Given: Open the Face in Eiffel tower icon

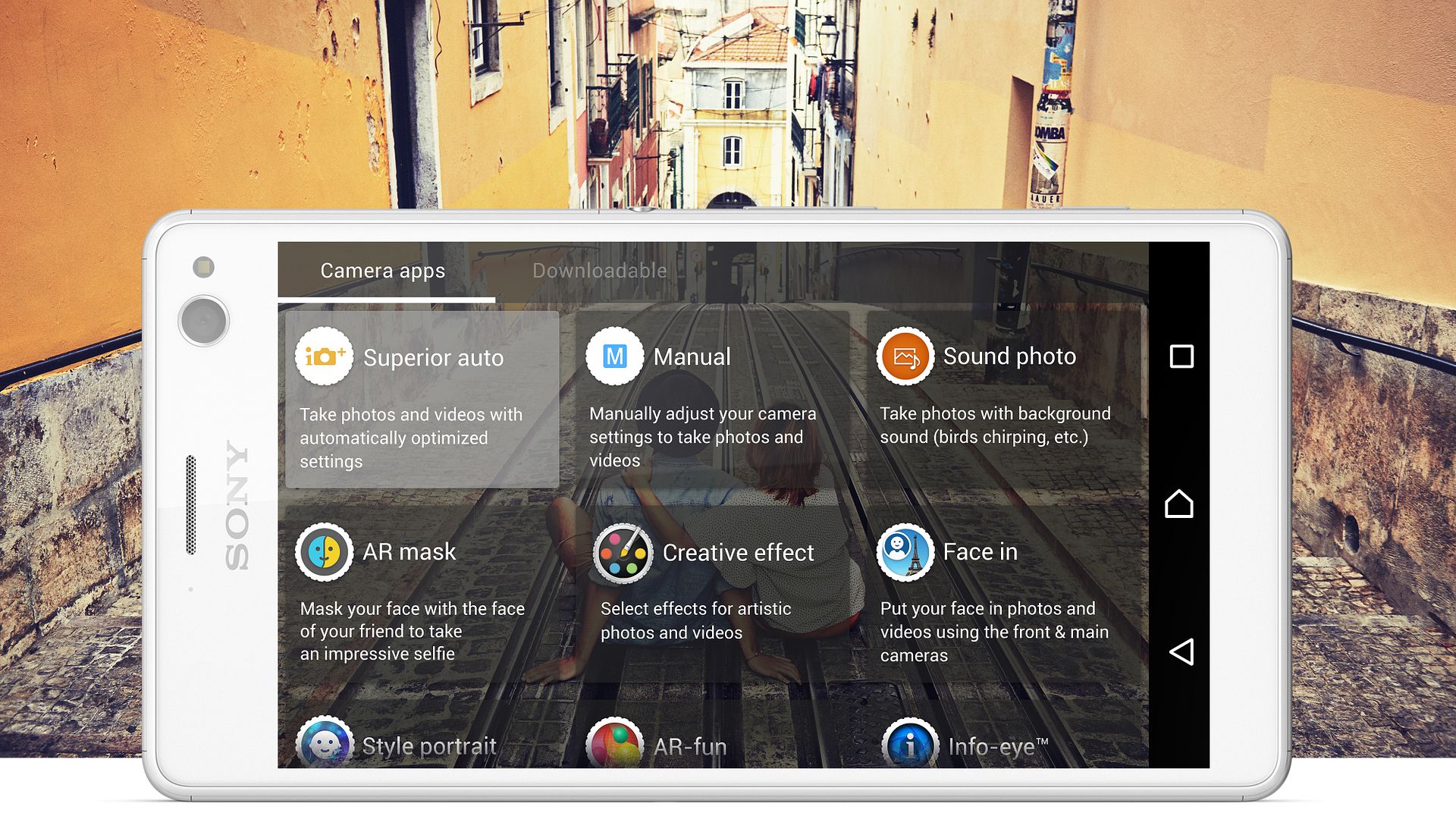Looking at the screenshot, I should pyautogui.click(x=905, y=551).
